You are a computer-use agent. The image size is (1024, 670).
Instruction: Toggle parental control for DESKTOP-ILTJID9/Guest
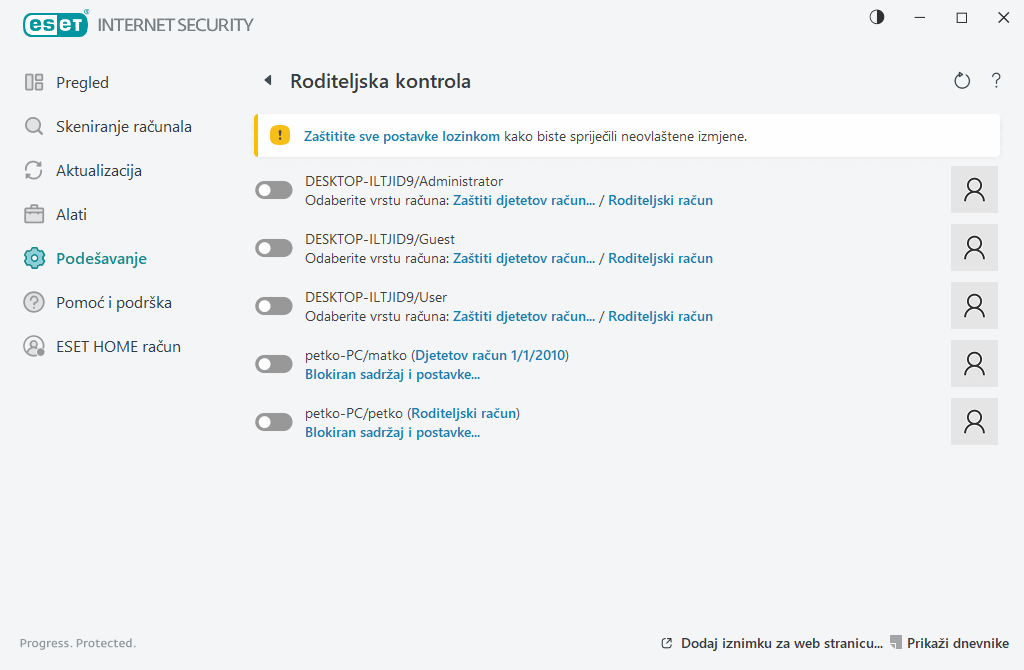[x=274, y=248]
